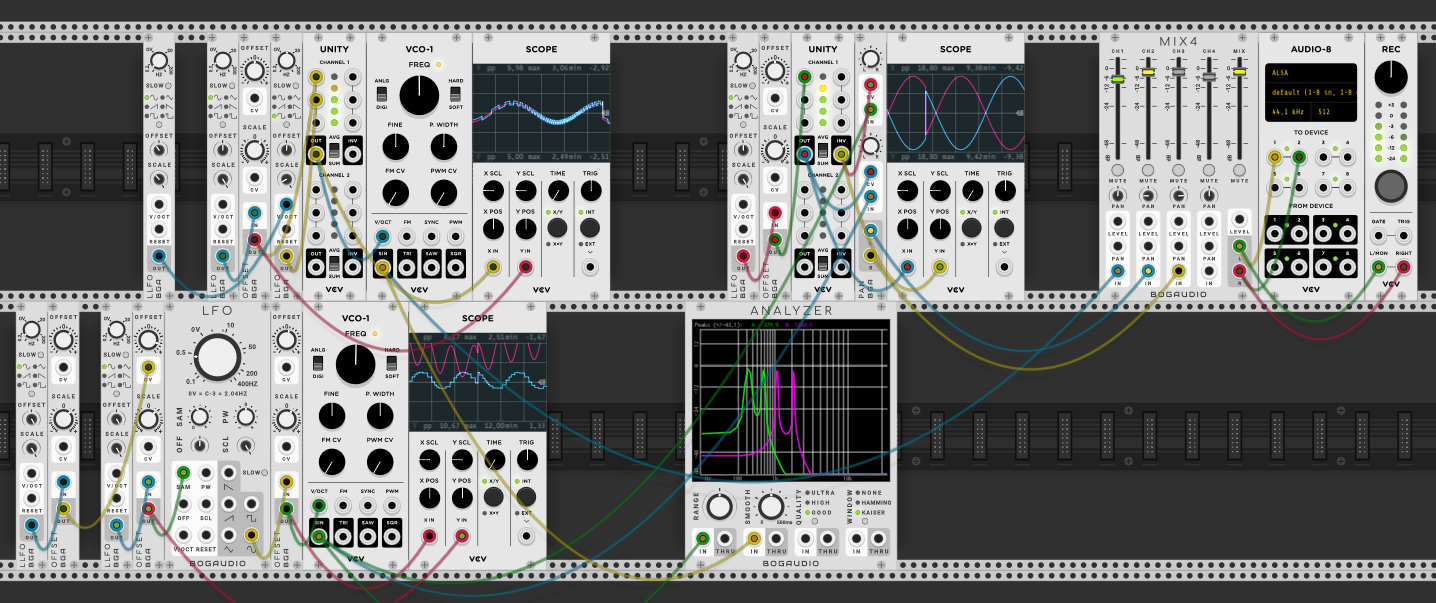Click the MIX4 L output jack
The height and width of the screenshot is (603, 1436).
pos(1240,245)
